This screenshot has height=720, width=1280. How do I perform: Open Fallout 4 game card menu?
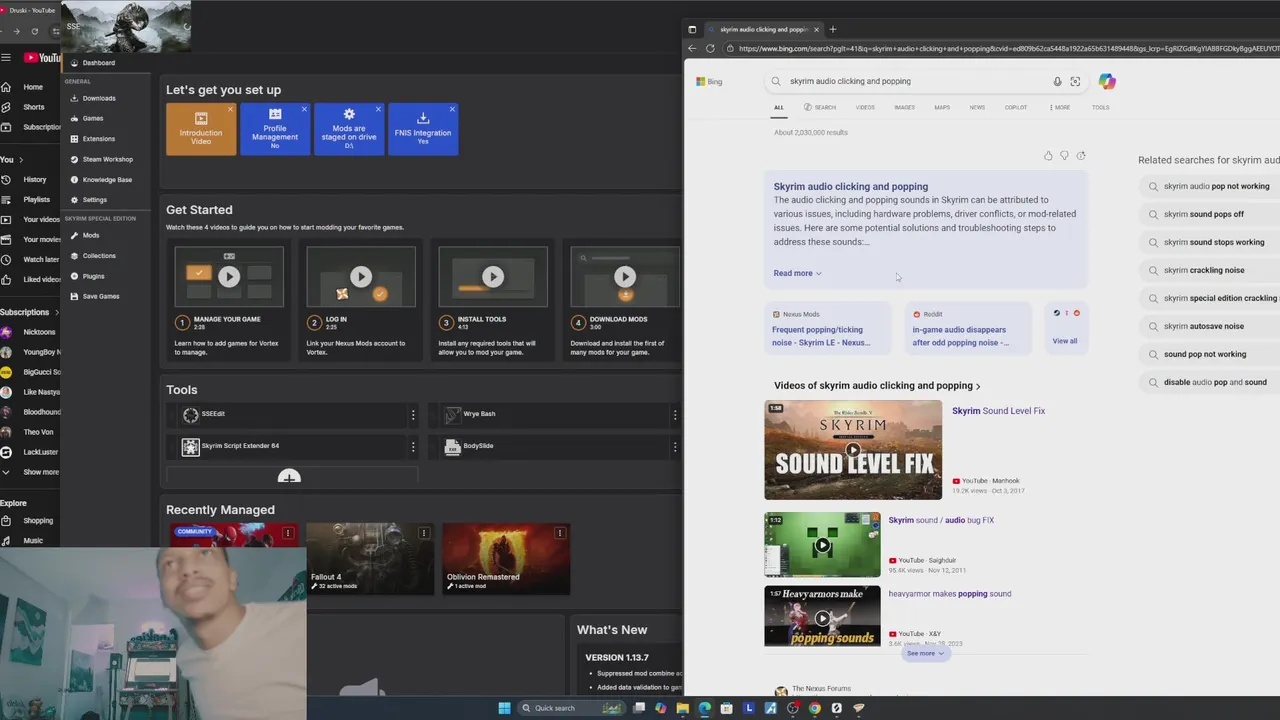(x=424, y=533)
